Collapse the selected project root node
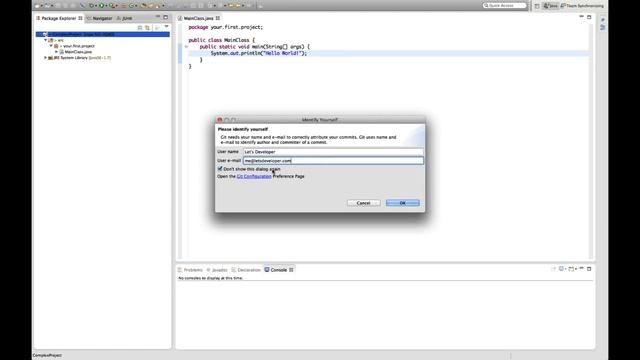The image size is (640, 360). coord(40,35)
